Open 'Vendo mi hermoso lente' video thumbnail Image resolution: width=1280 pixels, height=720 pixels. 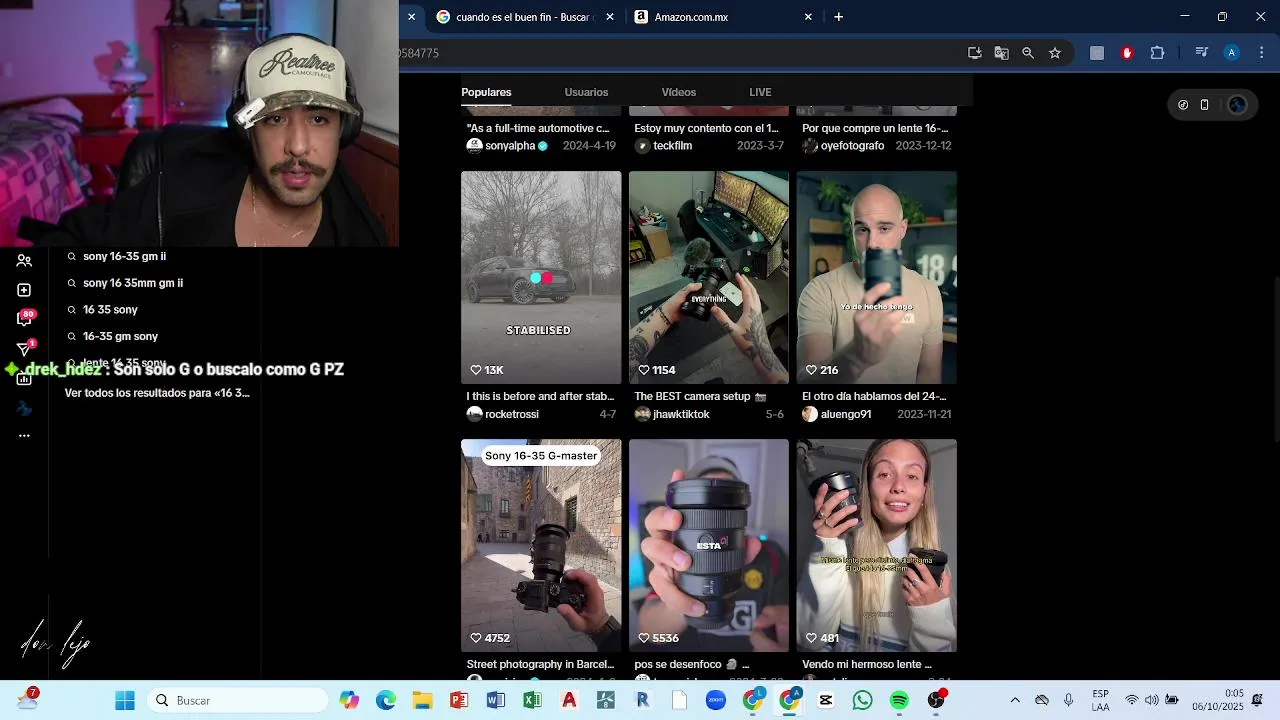pyautogui.click(x=877, y=545)
